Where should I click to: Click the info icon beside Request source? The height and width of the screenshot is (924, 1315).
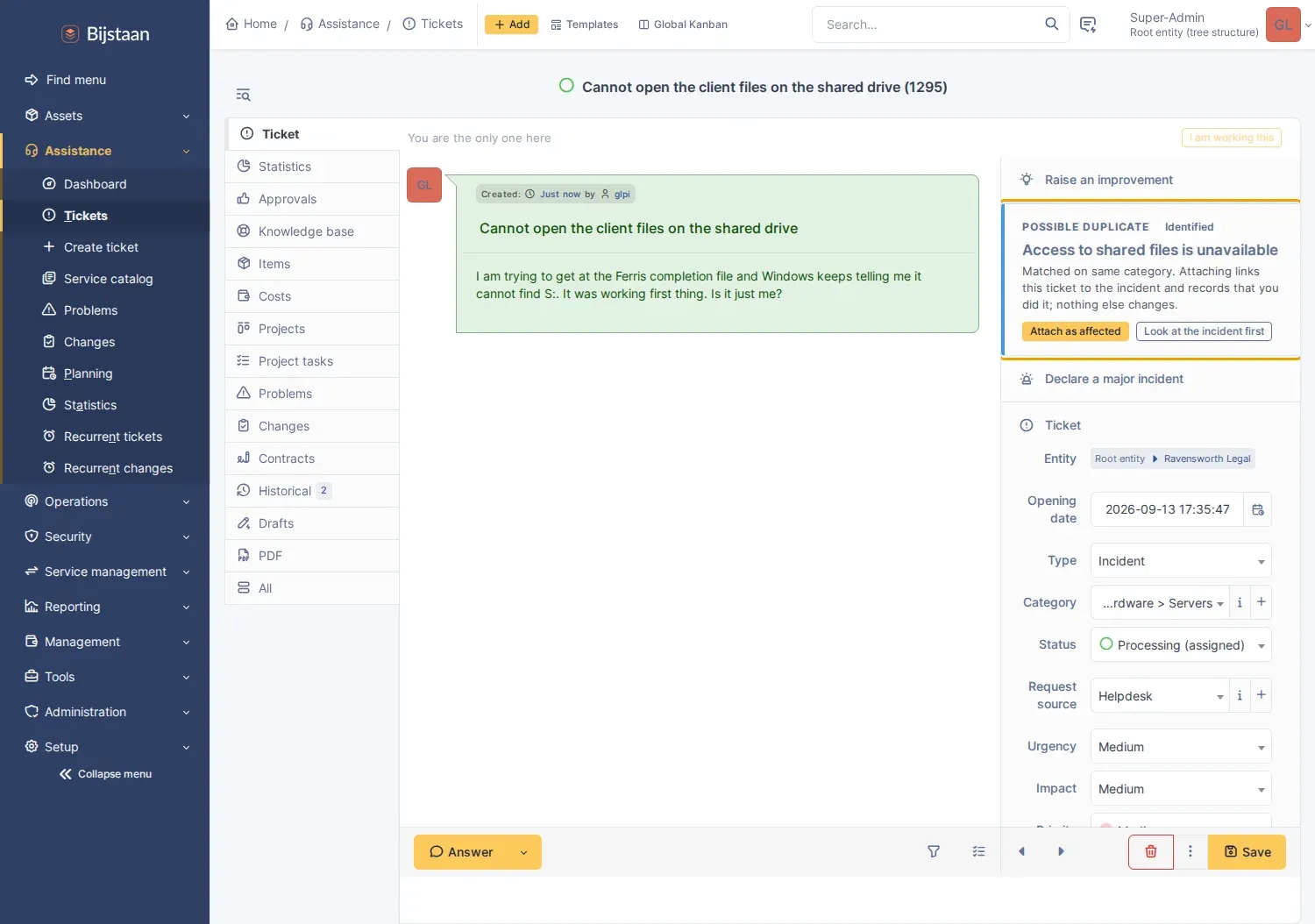1239,695
